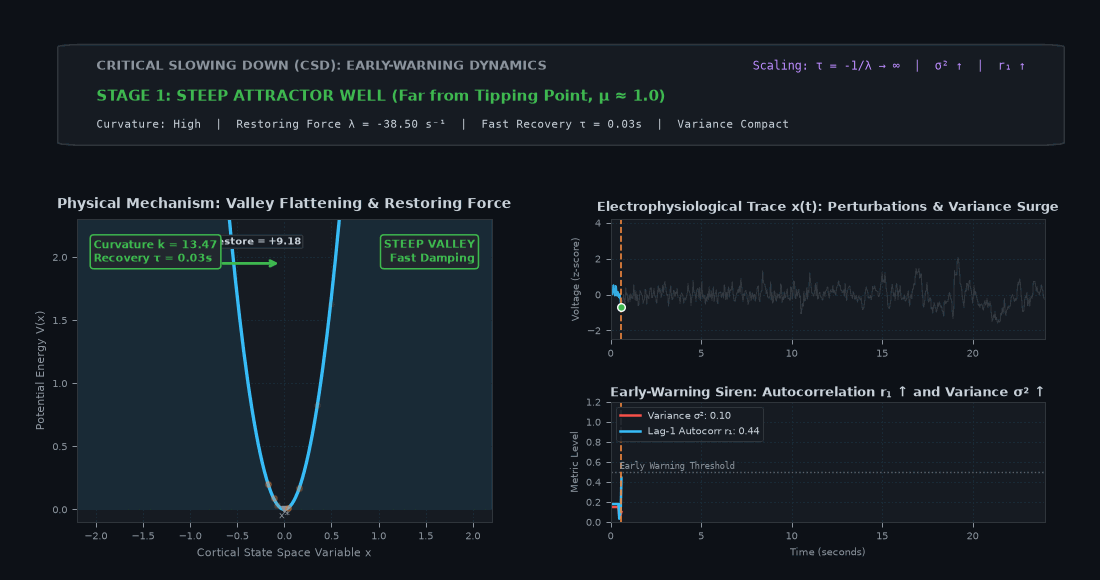Click the 'Early Warning Threshold' label
Viewport: 1100px width, 580px height.
[x=677, y=466]
